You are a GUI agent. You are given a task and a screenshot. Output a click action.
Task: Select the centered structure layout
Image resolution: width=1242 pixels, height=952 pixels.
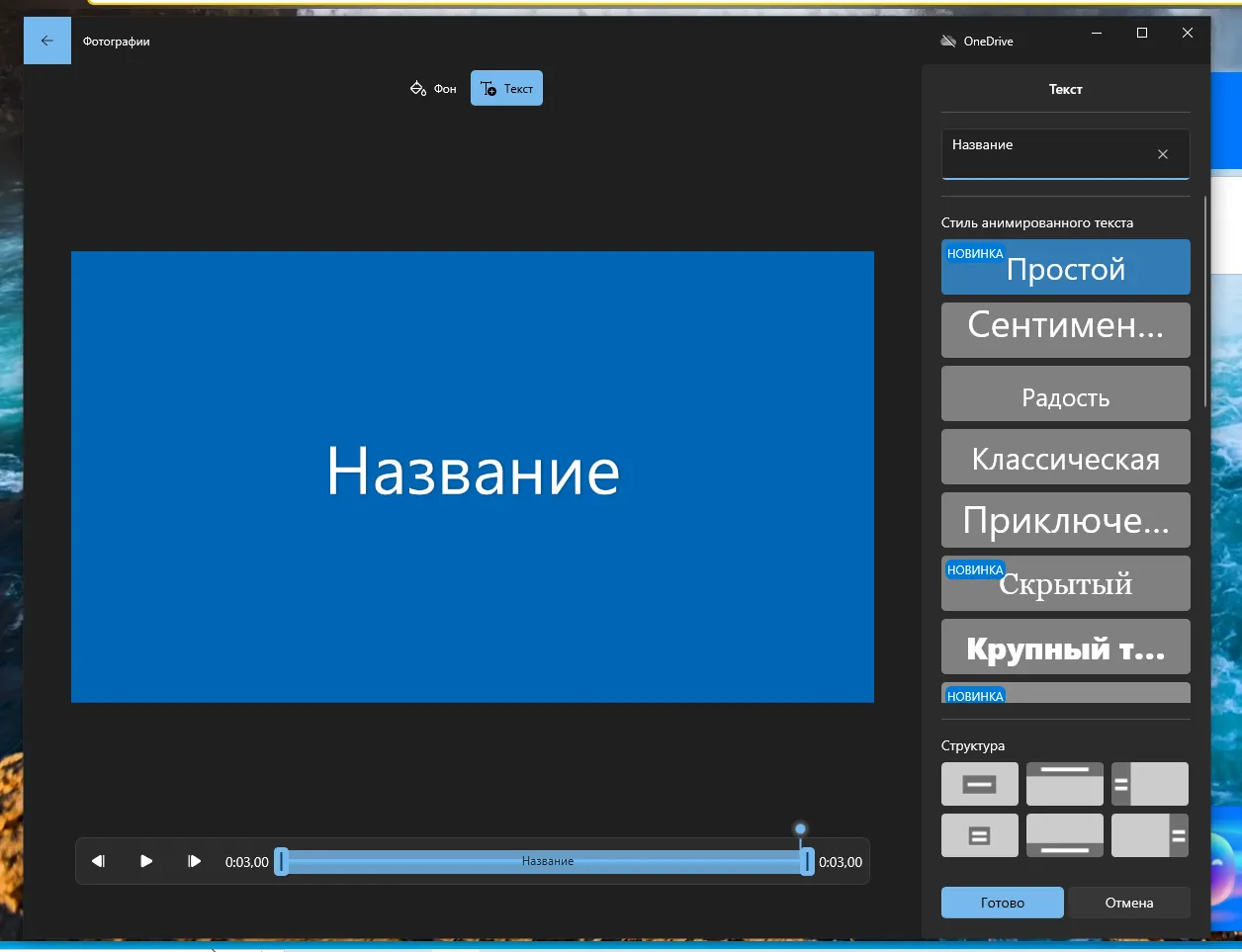point(979,783)
